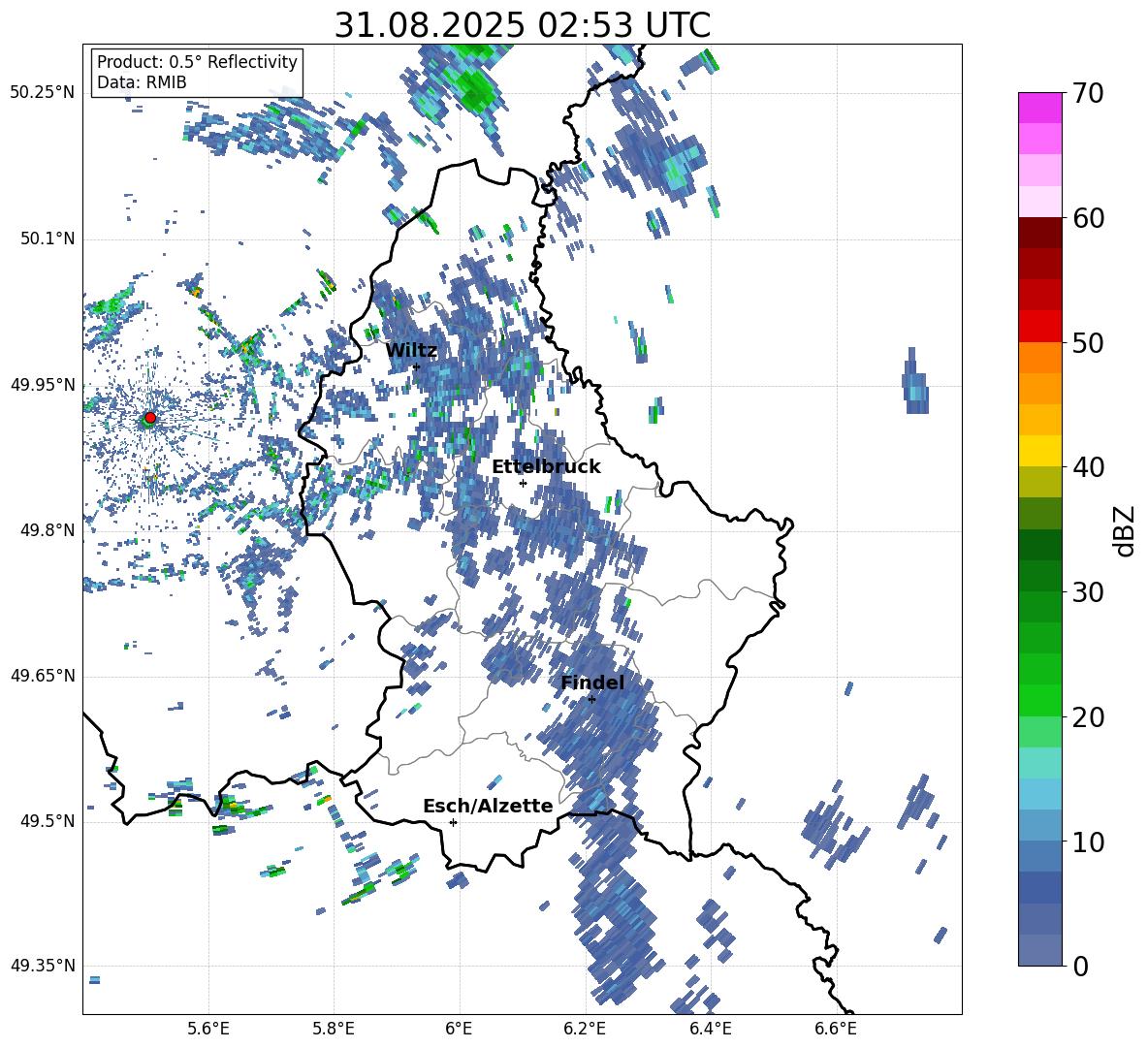The width and height of the screenshot is (1148, 1048).
Task: Pick the yellow colorbar segment above 40
Action: point(1039,451)
